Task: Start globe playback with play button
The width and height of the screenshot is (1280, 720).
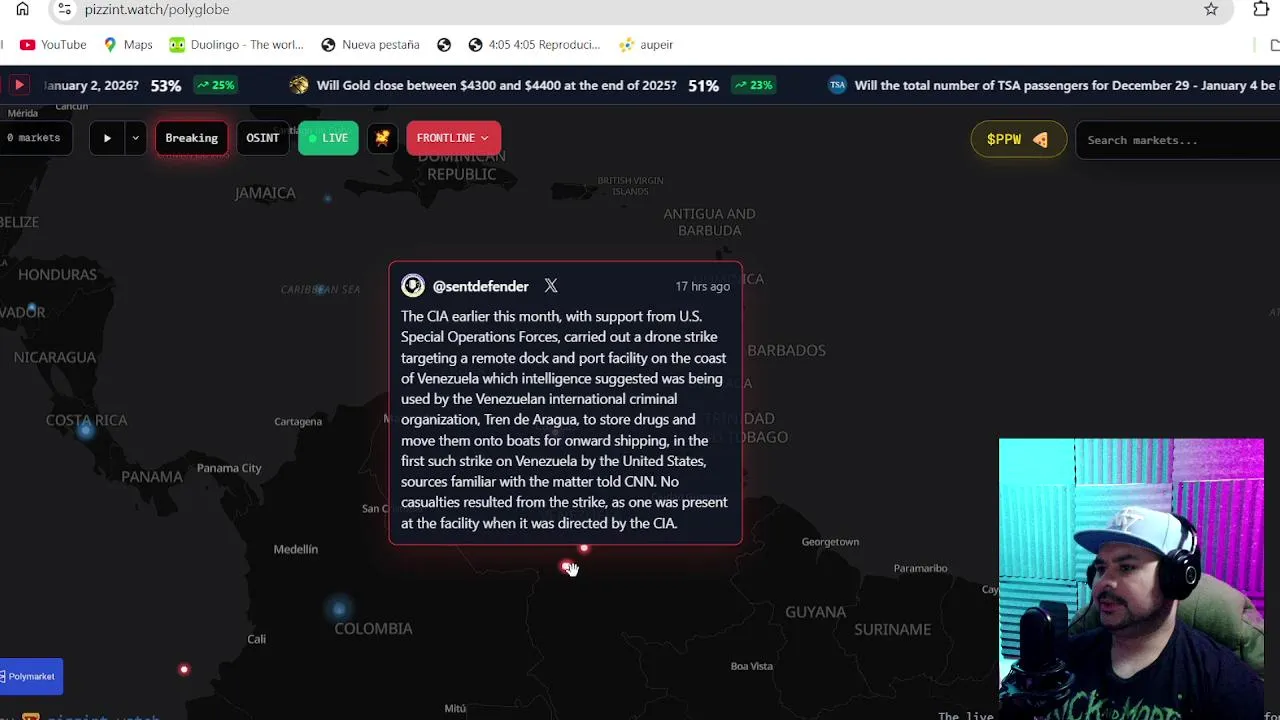Action: [107, 138]
